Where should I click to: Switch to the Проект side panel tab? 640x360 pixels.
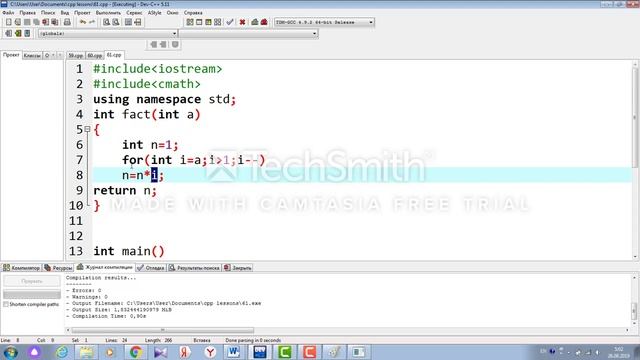pos(11,55)
